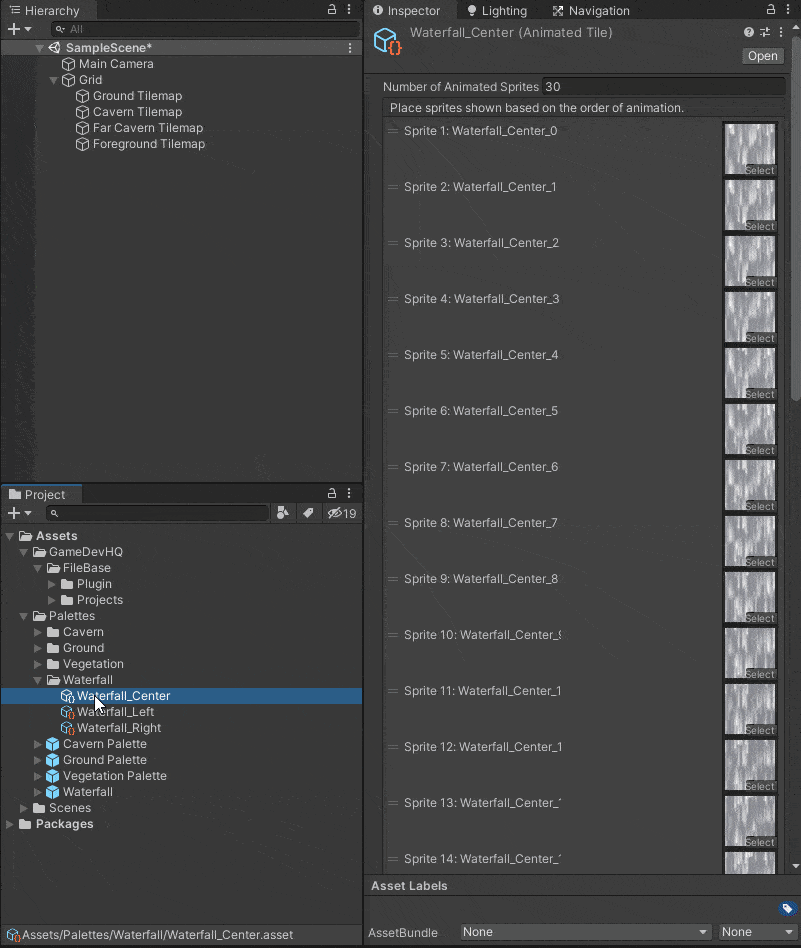
Task: Expand the Plugin folder
Action: (51, 584)
